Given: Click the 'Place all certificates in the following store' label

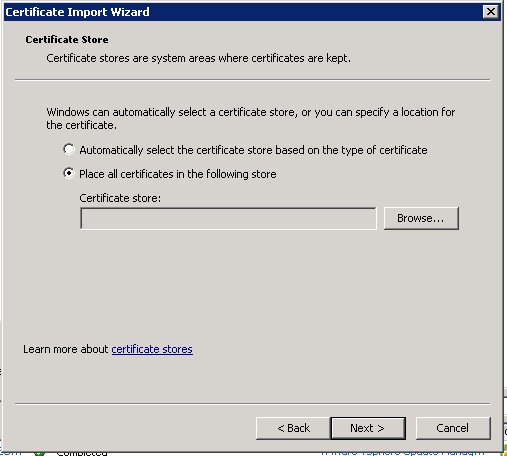Looking at the screenshot, I should 178,174.
